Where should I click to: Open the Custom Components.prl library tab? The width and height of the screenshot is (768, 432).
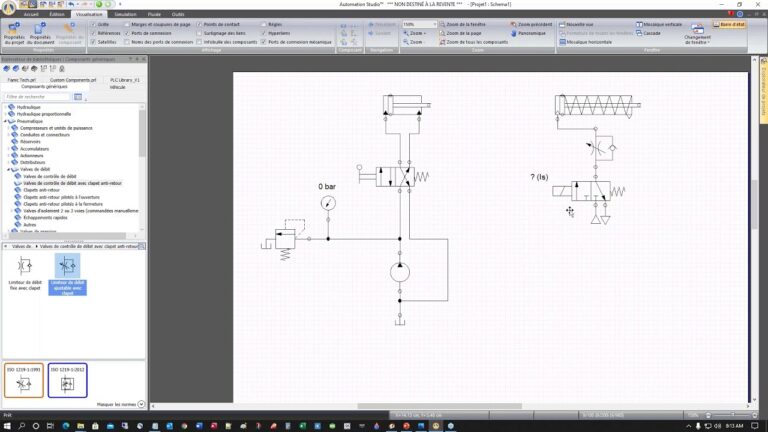tap(73, 79)
